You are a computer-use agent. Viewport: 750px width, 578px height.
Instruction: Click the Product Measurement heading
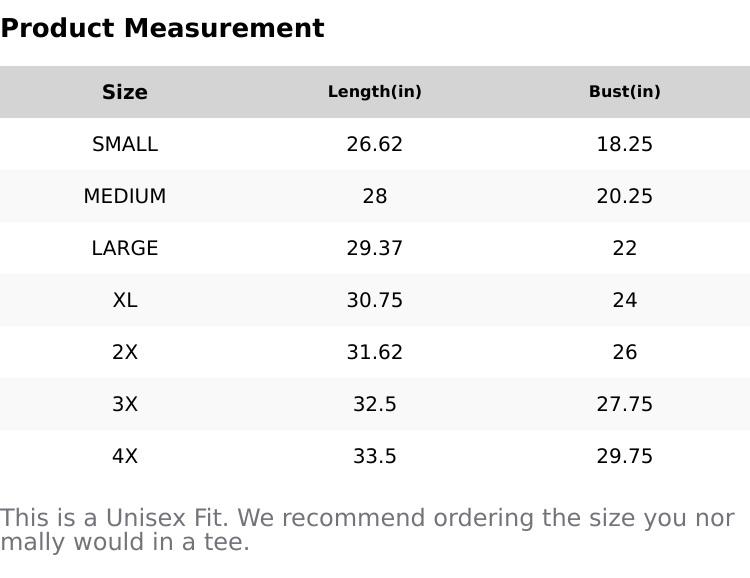(x=162, y=28)
